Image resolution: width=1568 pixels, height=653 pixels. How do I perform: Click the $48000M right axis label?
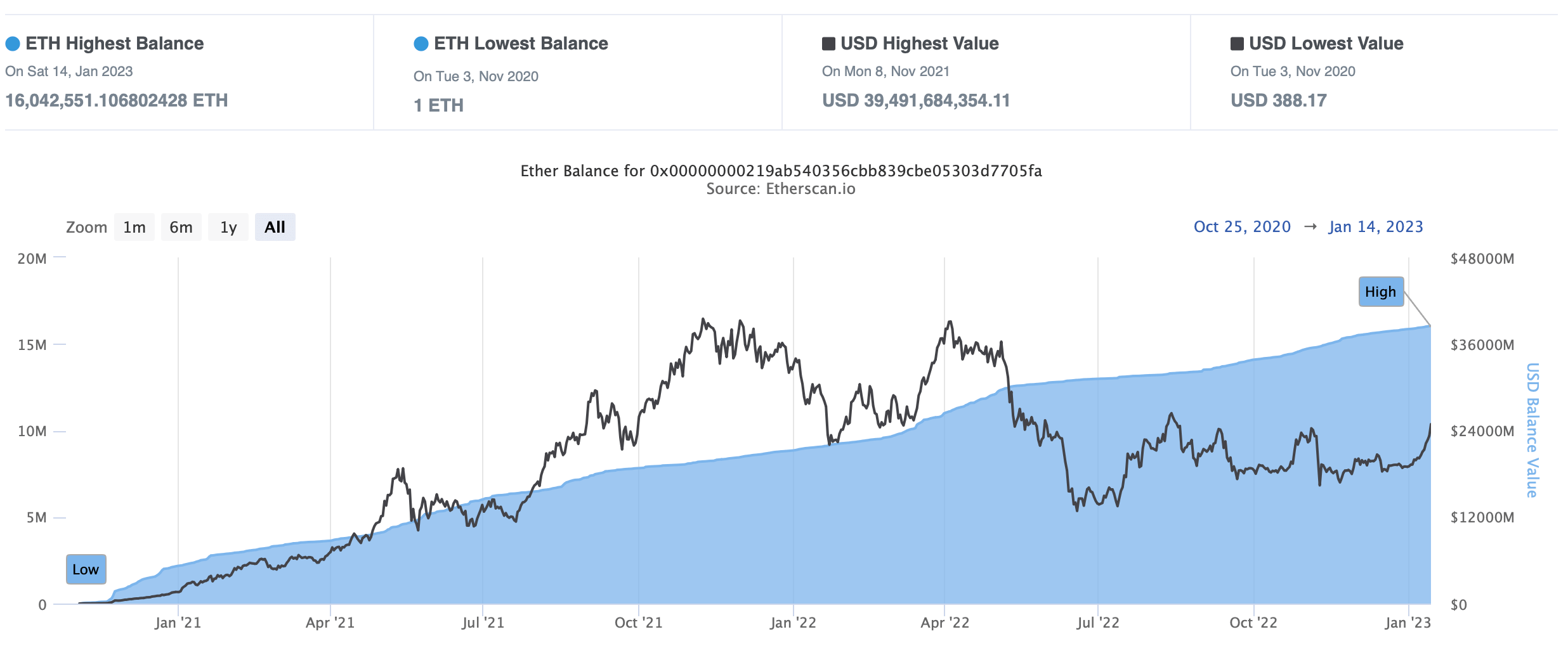click(1482, 259)
